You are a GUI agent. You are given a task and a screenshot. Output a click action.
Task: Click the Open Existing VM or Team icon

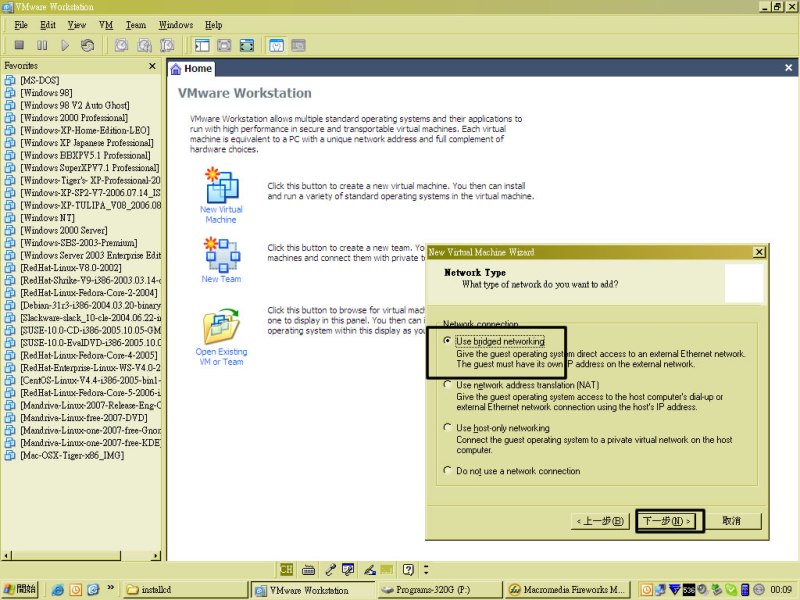pos(221,327)
